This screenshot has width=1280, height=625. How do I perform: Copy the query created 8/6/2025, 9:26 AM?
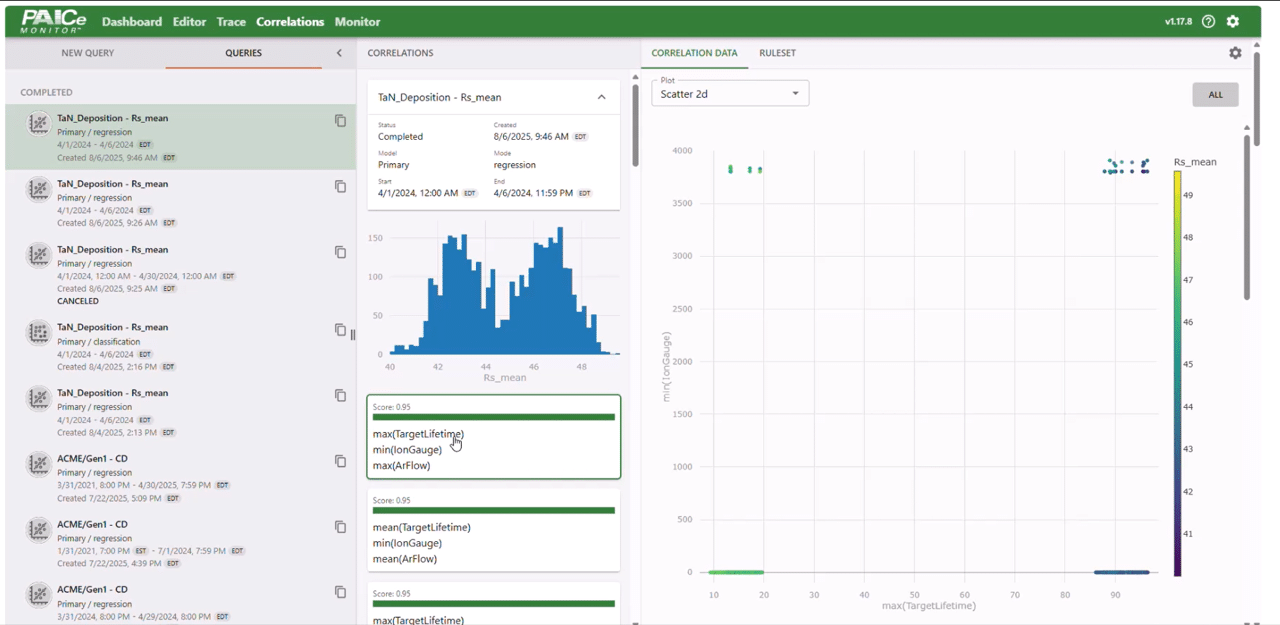coord(340,187)
